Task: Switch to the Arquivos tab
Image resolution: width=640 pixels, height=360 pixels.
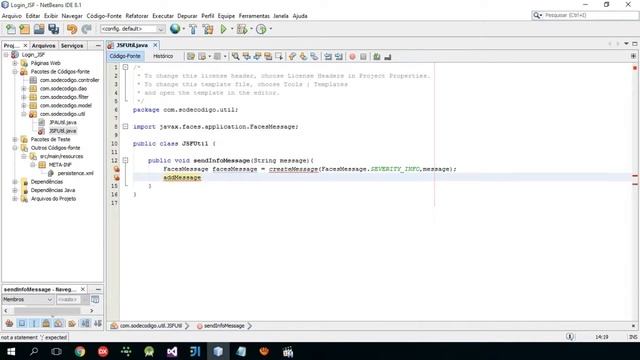Action: pyautogui.click(x=43, y=46)
